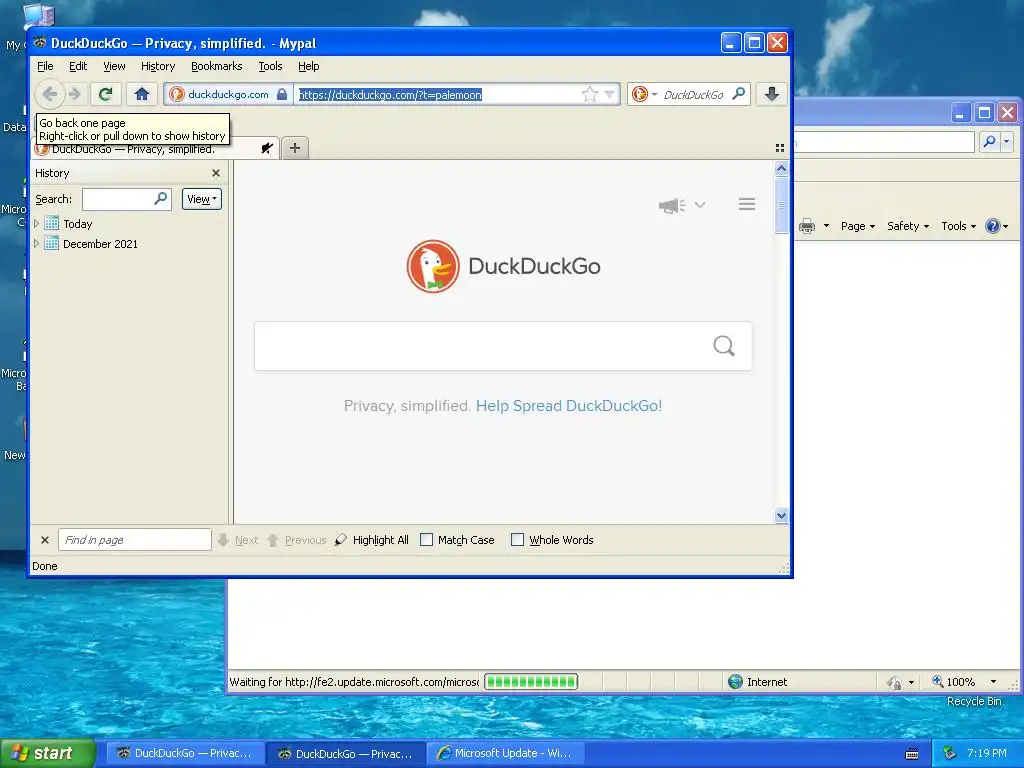Screen dimensions: 1024x768
Task: Open a new tab with plus button
Action: click(295, 148)
